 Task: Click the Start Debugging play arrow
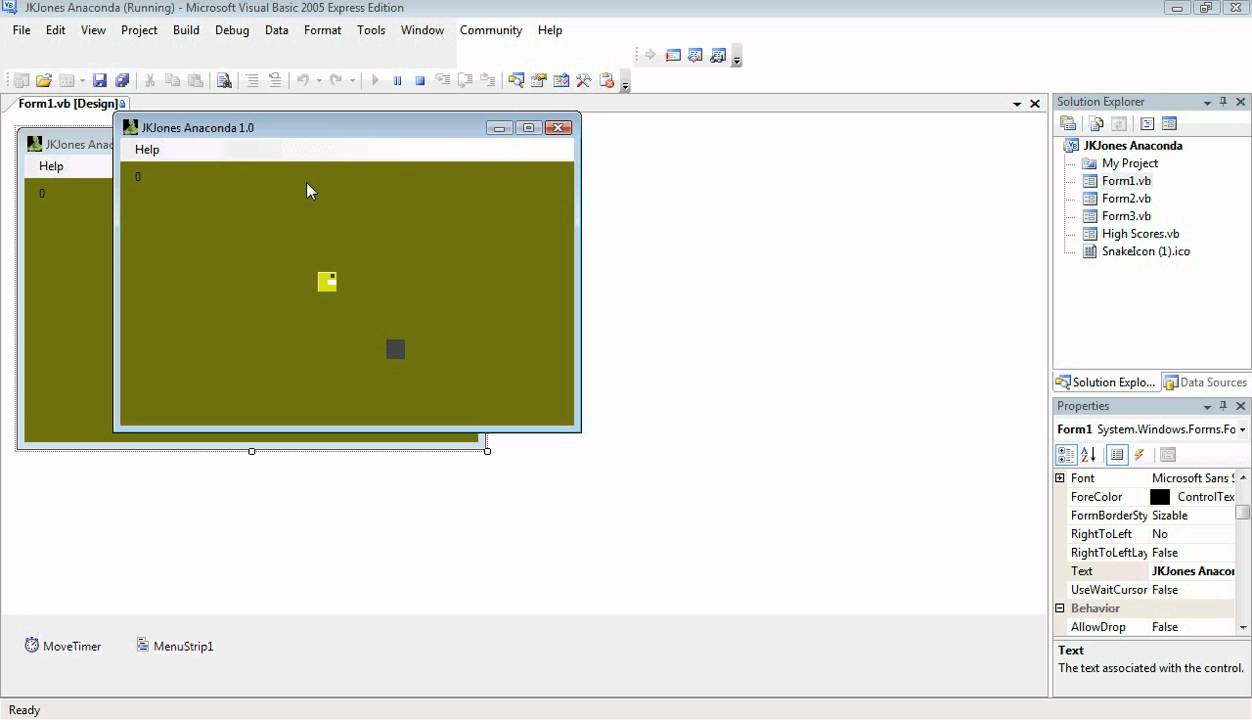375,81
